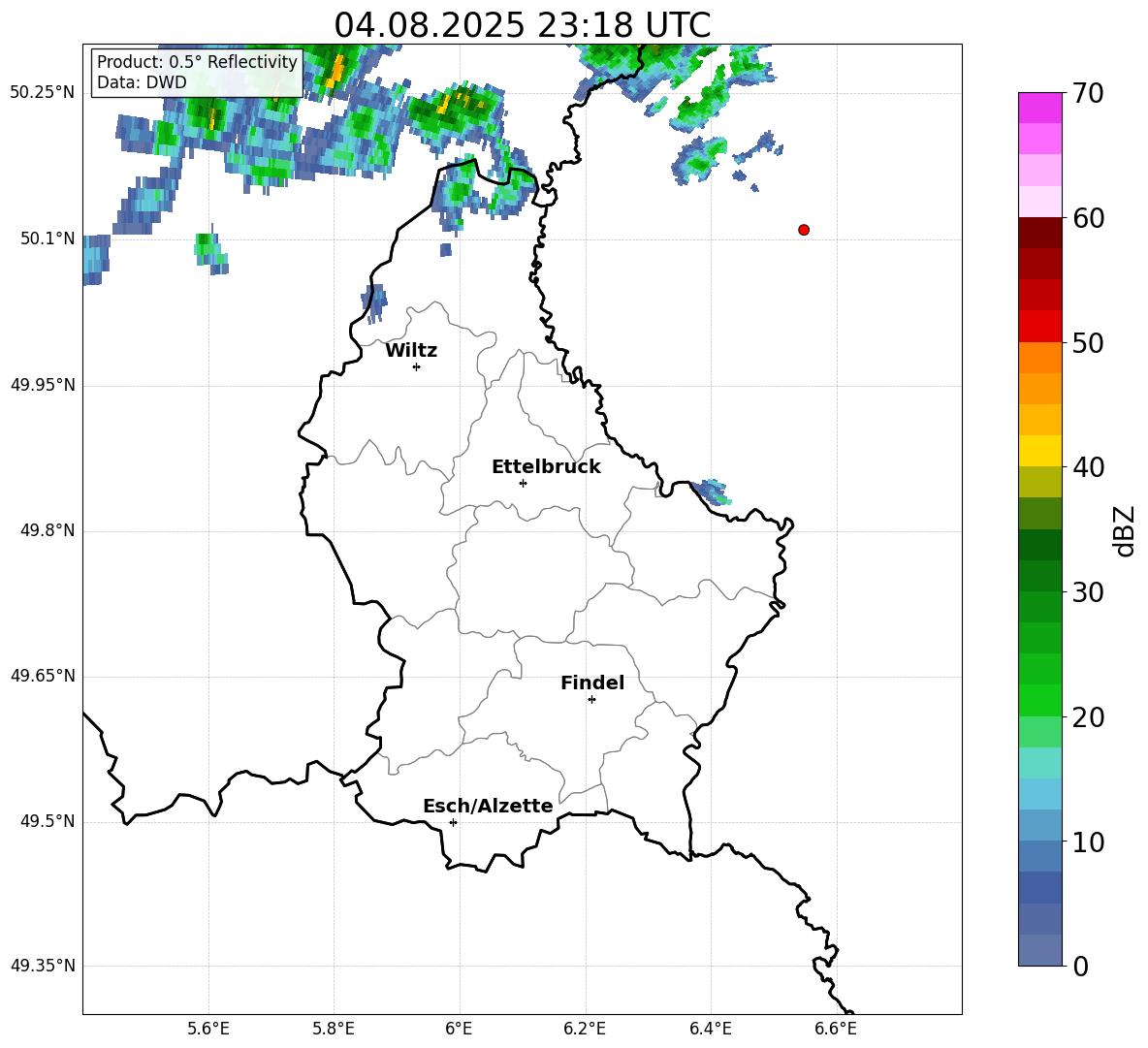The height and width of the screenshot is (1048, 1148).
Task: Click the Ettelbruck city label
Action: coord(546,467)
